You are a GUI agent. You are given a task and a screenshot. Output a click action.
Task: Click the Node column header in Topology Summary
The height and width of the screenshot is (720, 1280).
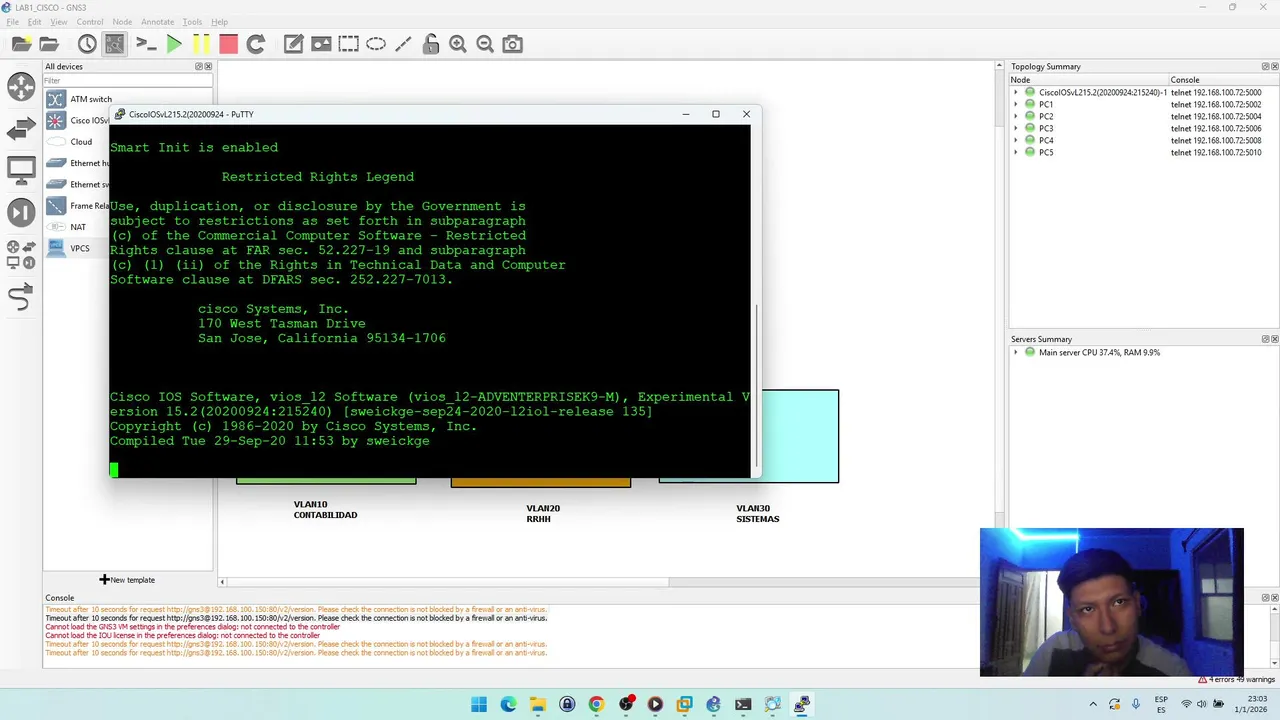1088,80
